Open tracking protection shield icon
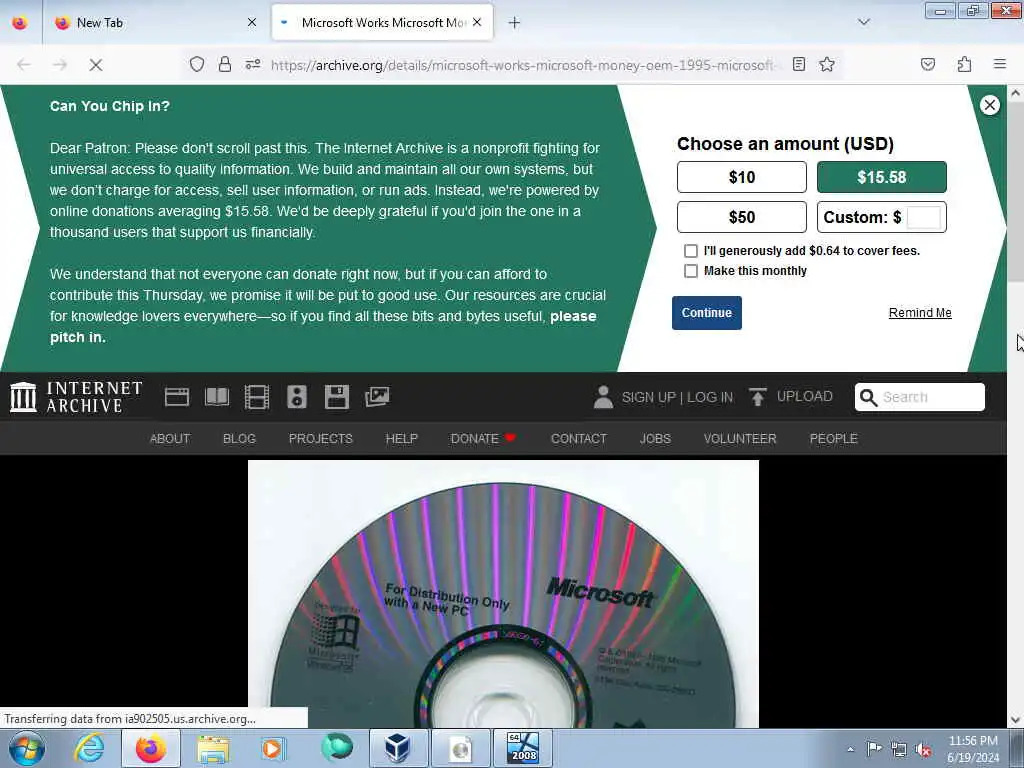 point(197,64)
